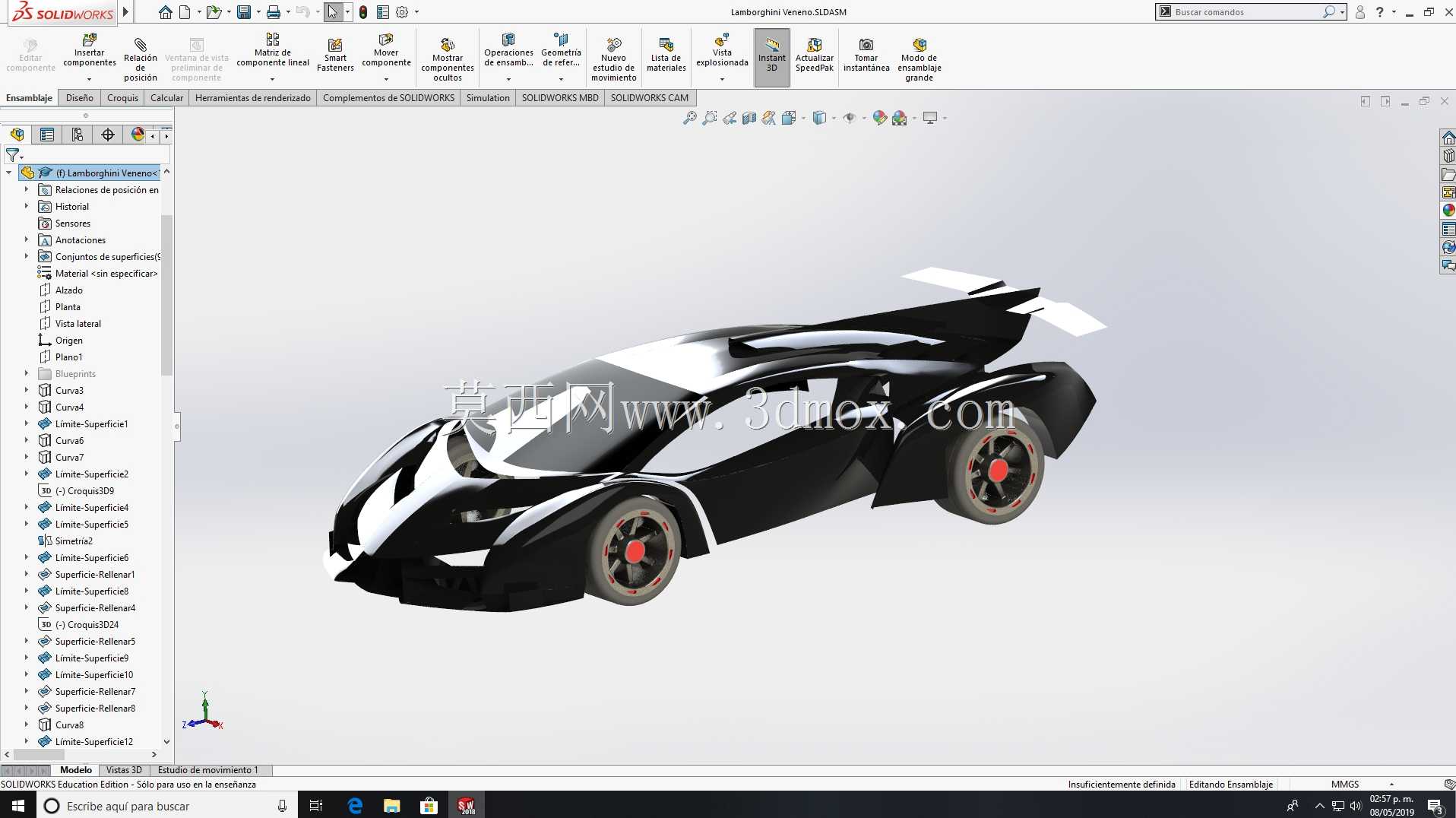This screenshot has height=818, width=1456.
Task: Expand the Anotaciones tree node
Action: tap(27, 239)
